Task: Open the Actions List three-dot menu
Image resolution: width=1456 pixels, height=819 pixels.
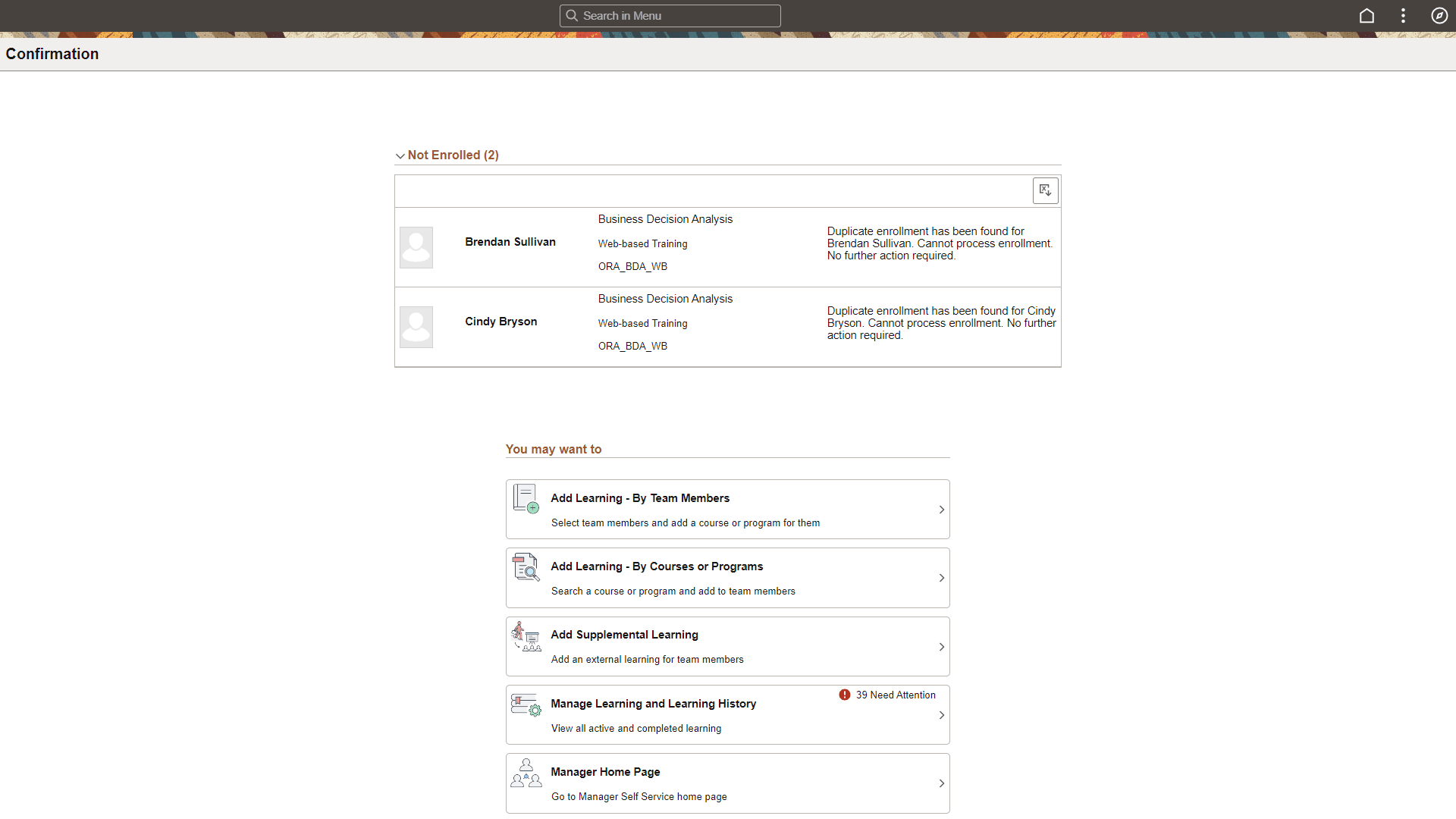Action: (1403, 15)
